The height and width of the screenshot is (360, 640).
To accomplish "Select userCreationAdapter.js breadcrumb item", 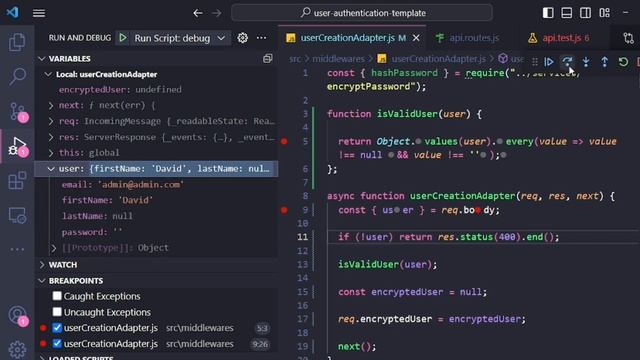I will [438, 59].
